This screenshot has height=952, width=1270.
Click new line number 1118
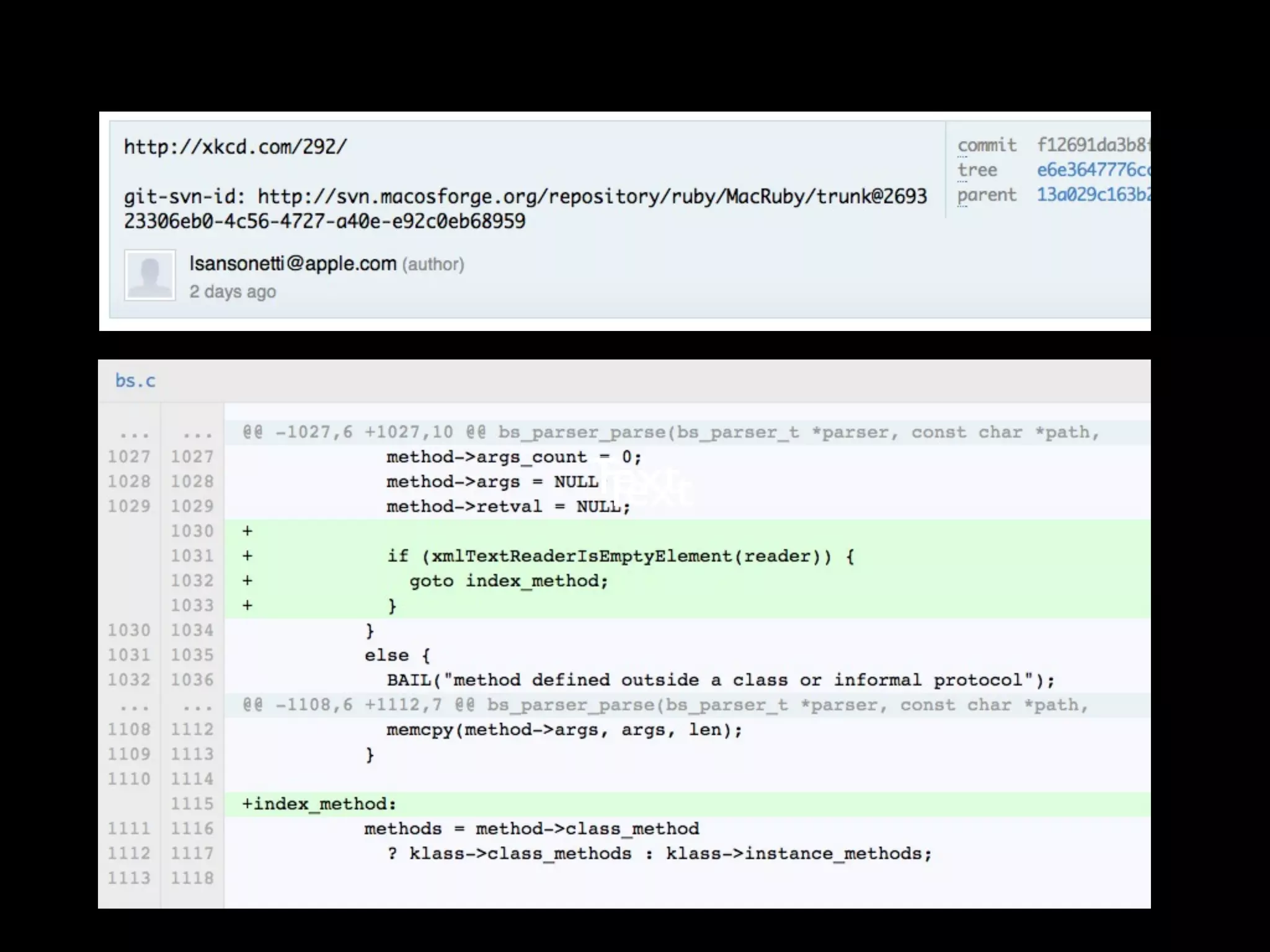pyautogui.click(x=192, y=878)
